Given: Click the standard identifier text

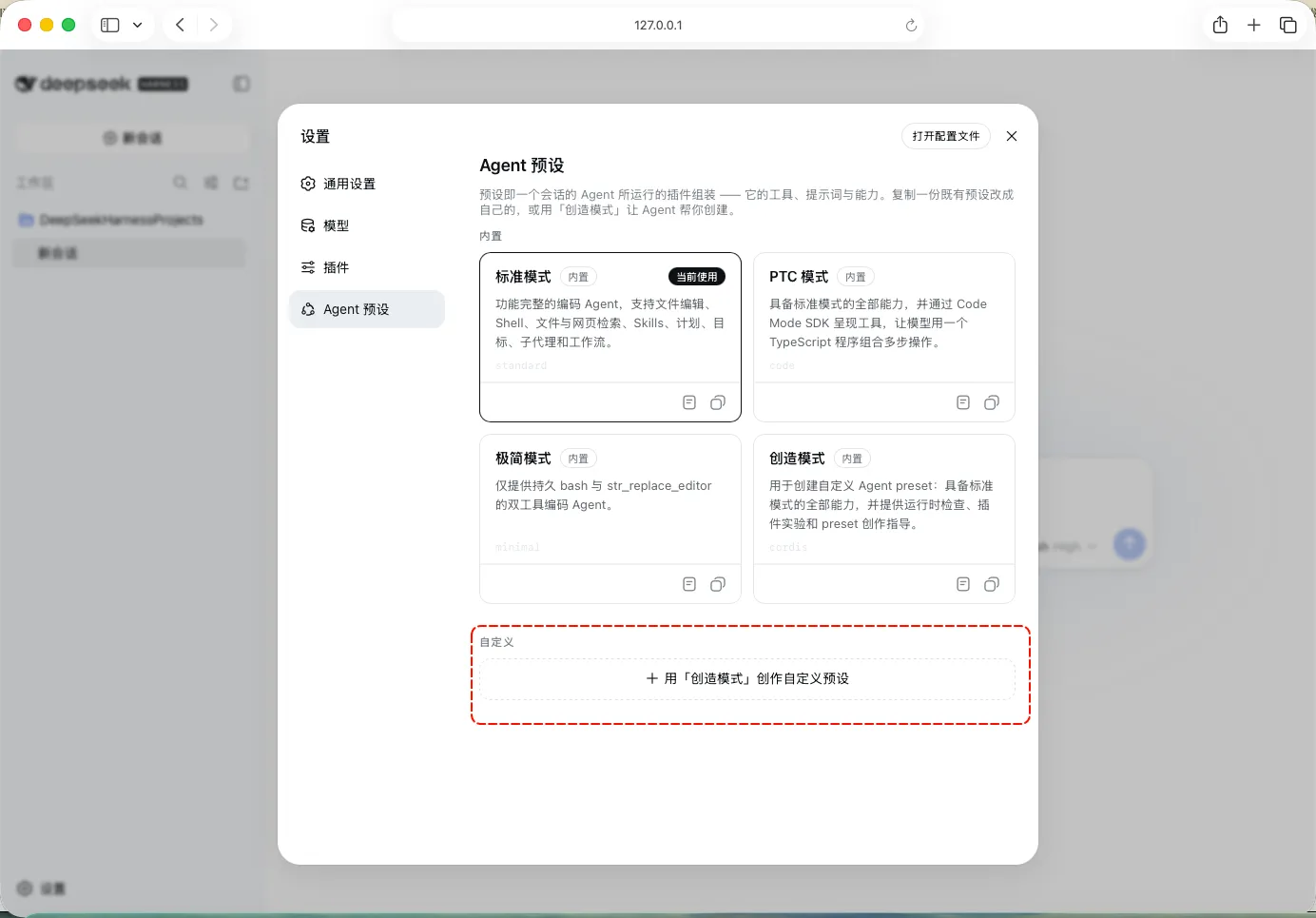Looking at the screenshot, I should (x=521, y=365).
